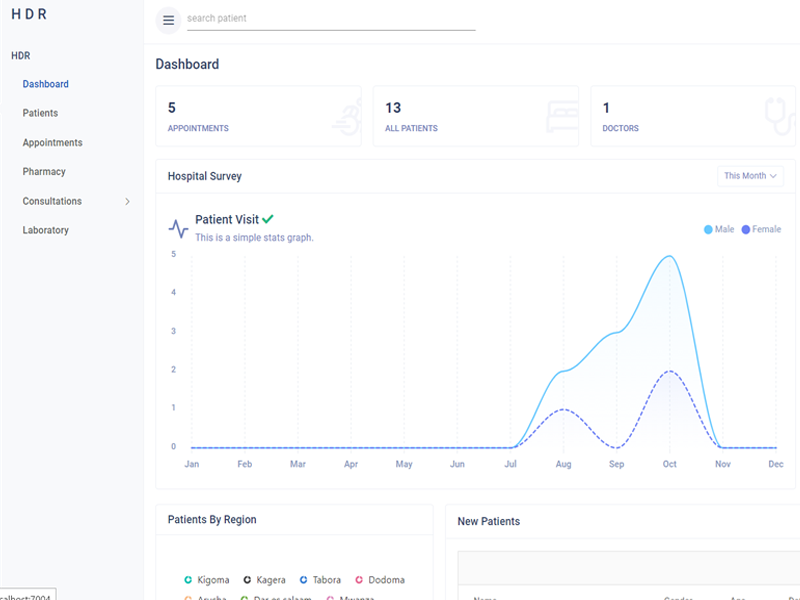Open the All Patients summary card

pyautogui.click(x=475, y=117)
